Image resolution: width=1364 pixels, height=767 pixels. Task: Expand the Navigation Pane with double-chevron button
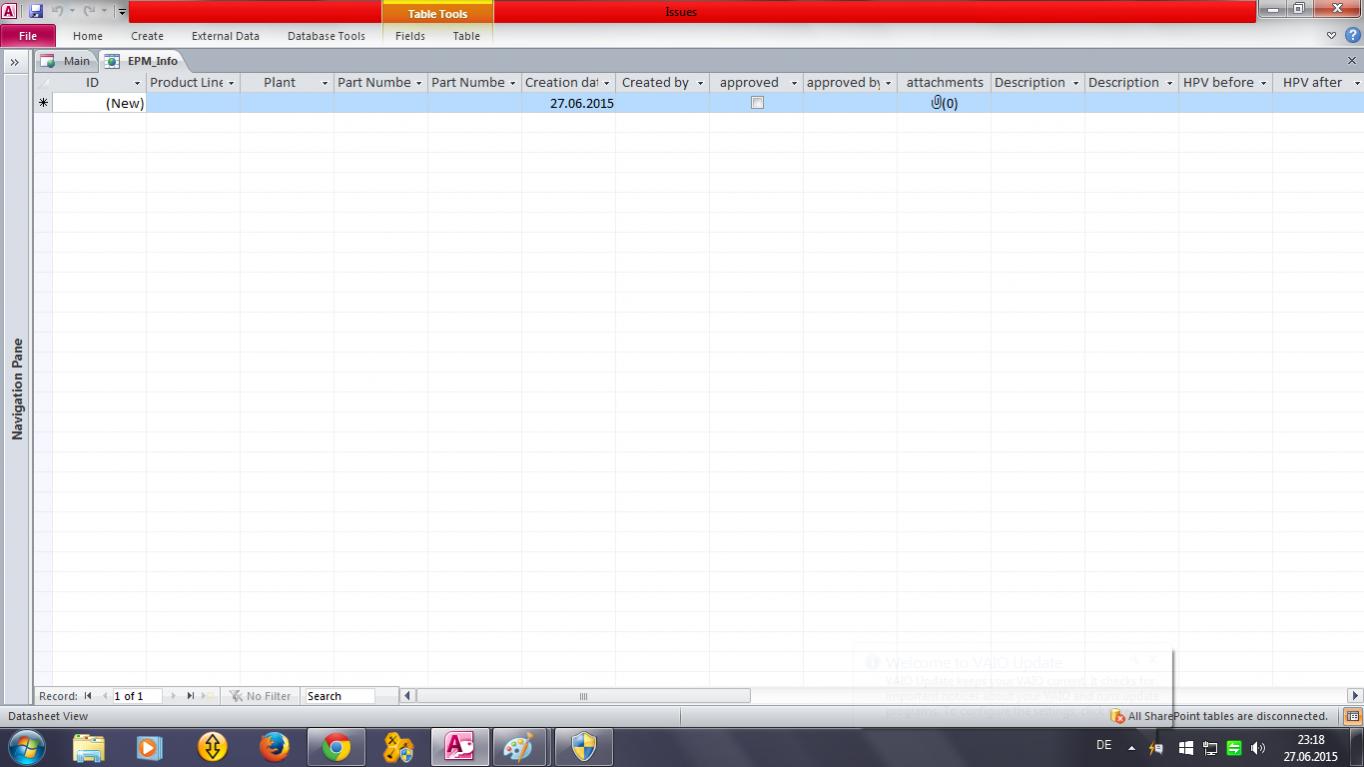(x=15, y=62)
